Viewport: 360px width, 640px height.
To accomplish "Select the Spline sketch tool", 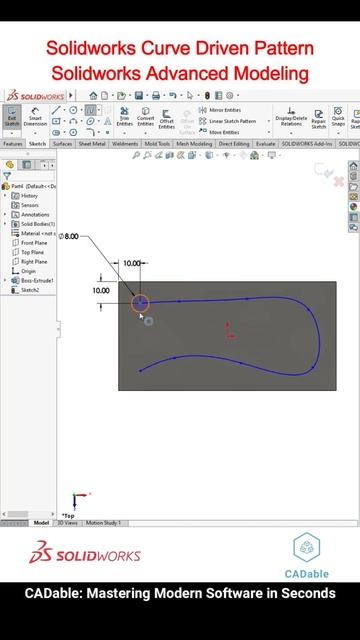I will [x=90, y=110].
